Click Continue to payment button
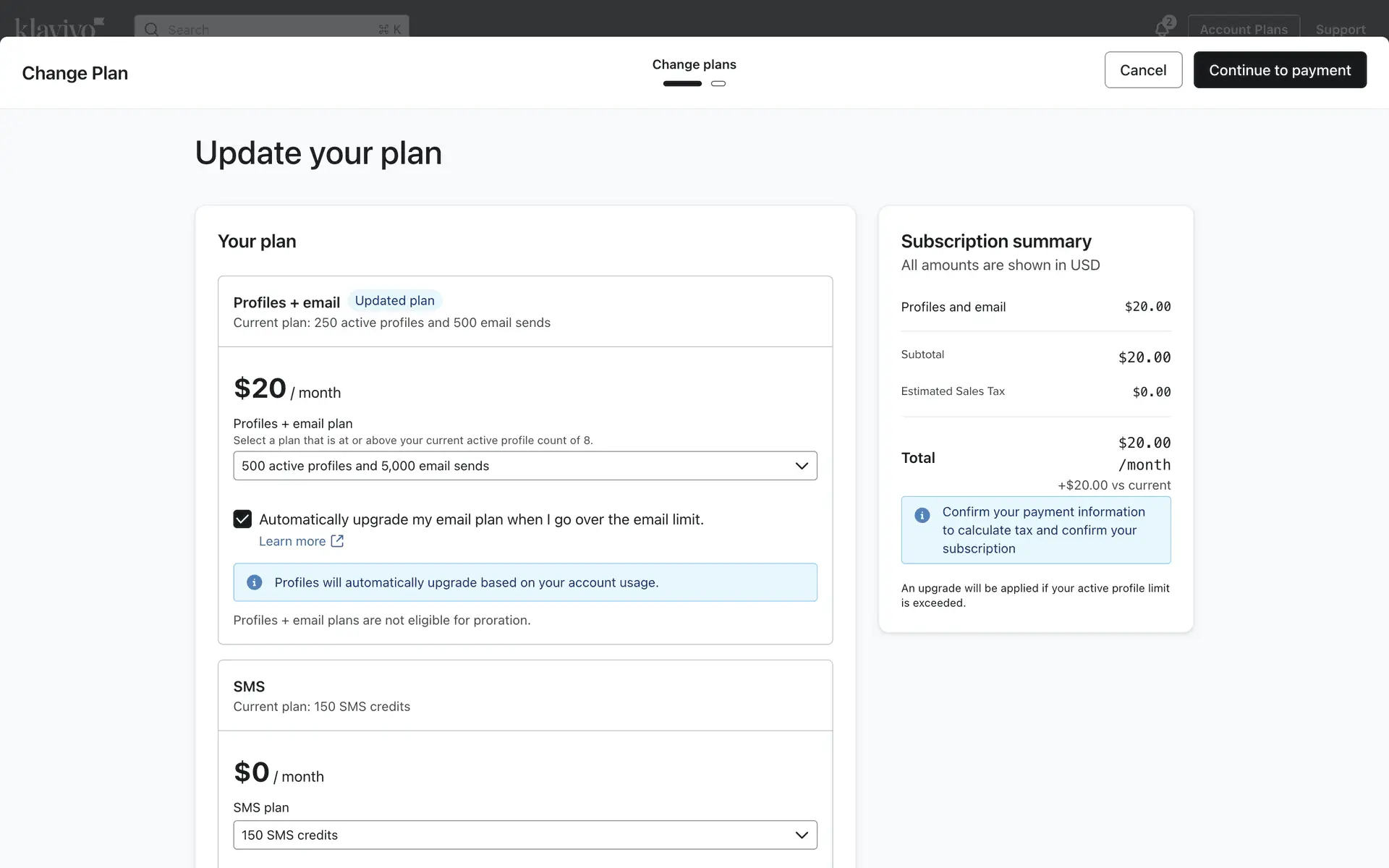 [1279, 70]
